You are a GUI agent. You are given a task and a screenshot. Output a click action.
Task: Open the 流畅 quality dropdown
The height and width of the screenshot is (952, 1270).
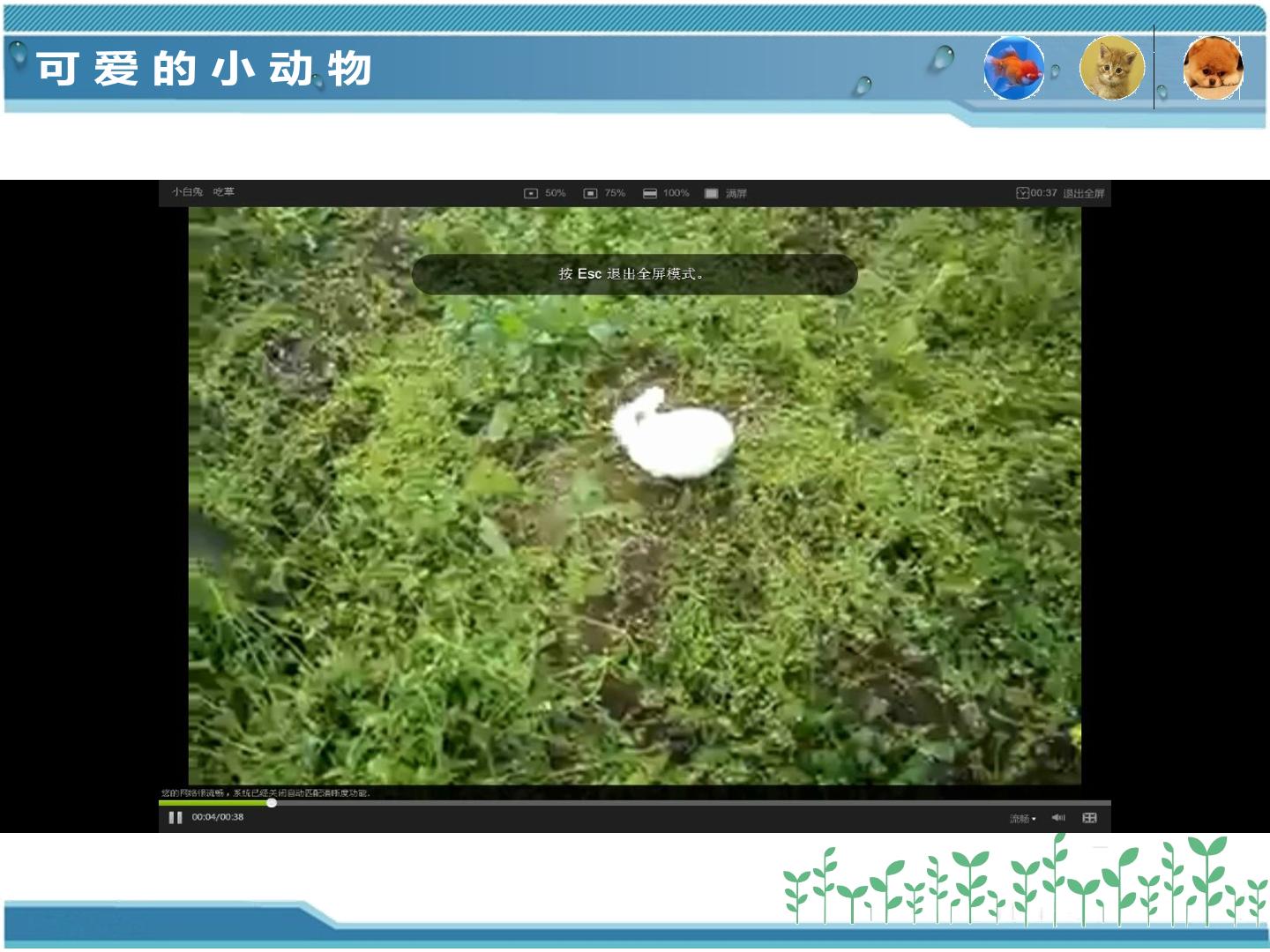coord(1022,819)
